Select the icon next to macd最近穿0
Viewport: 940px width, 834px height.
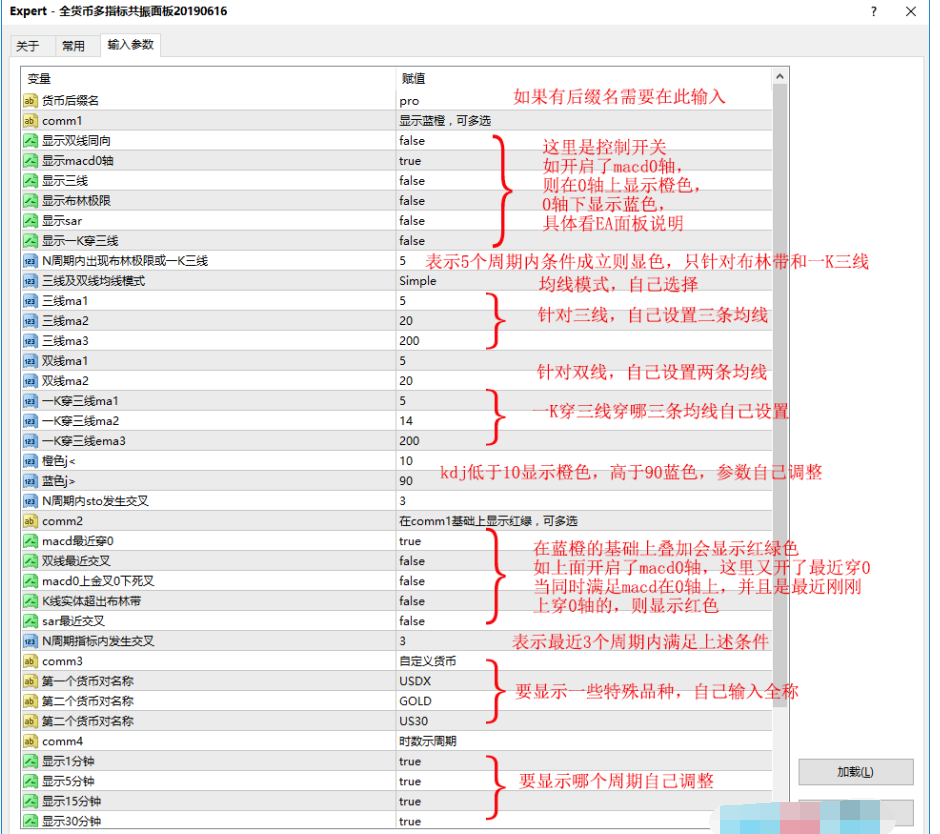point(30,541)
